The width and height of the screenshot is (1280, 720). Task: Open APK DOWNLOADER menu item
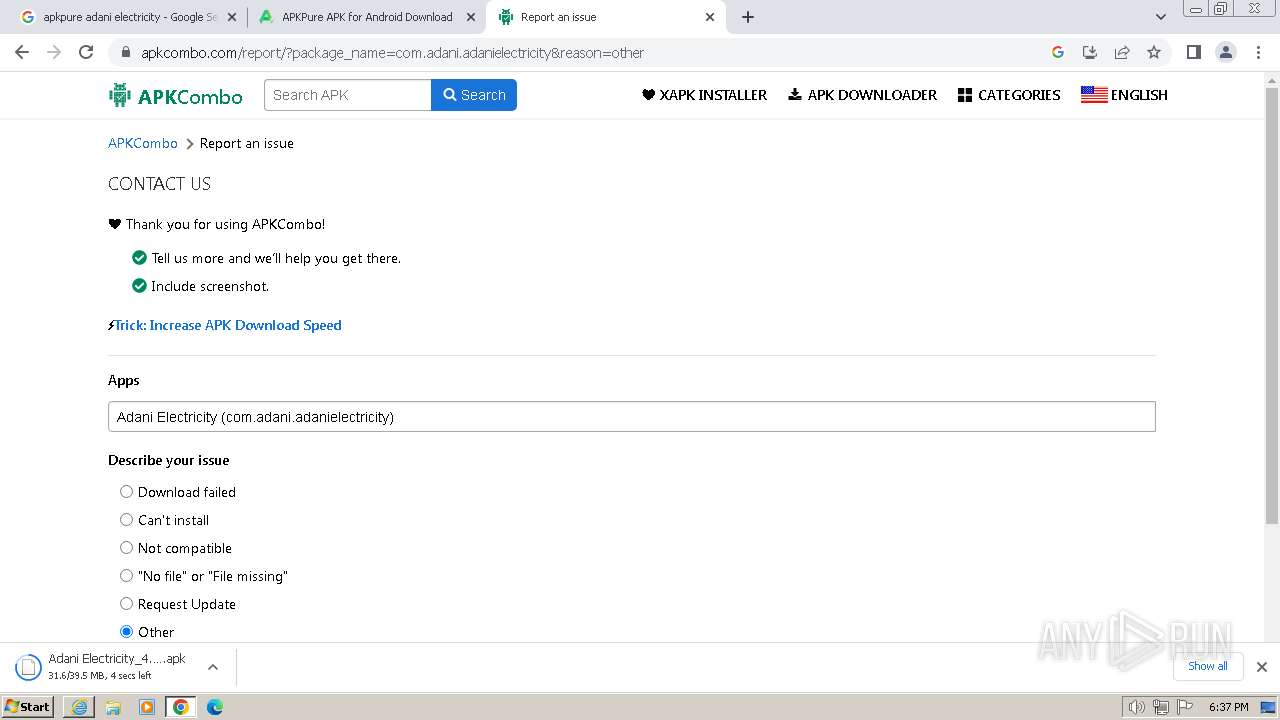point(862,95)
